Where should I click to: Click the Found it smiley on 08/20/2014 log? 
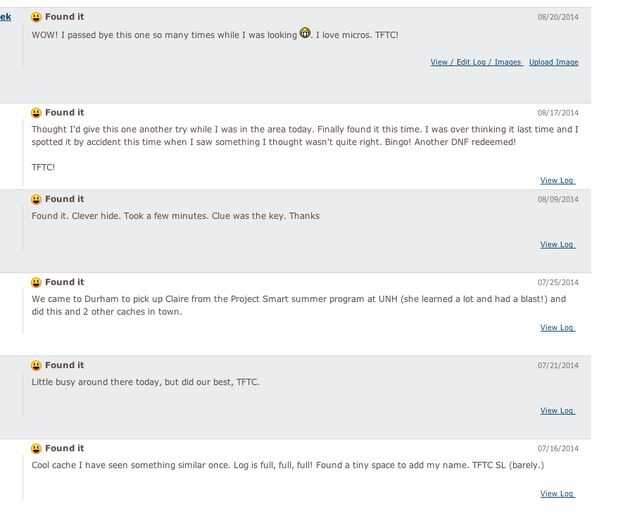pyautogui.click(x=37, y=17)
